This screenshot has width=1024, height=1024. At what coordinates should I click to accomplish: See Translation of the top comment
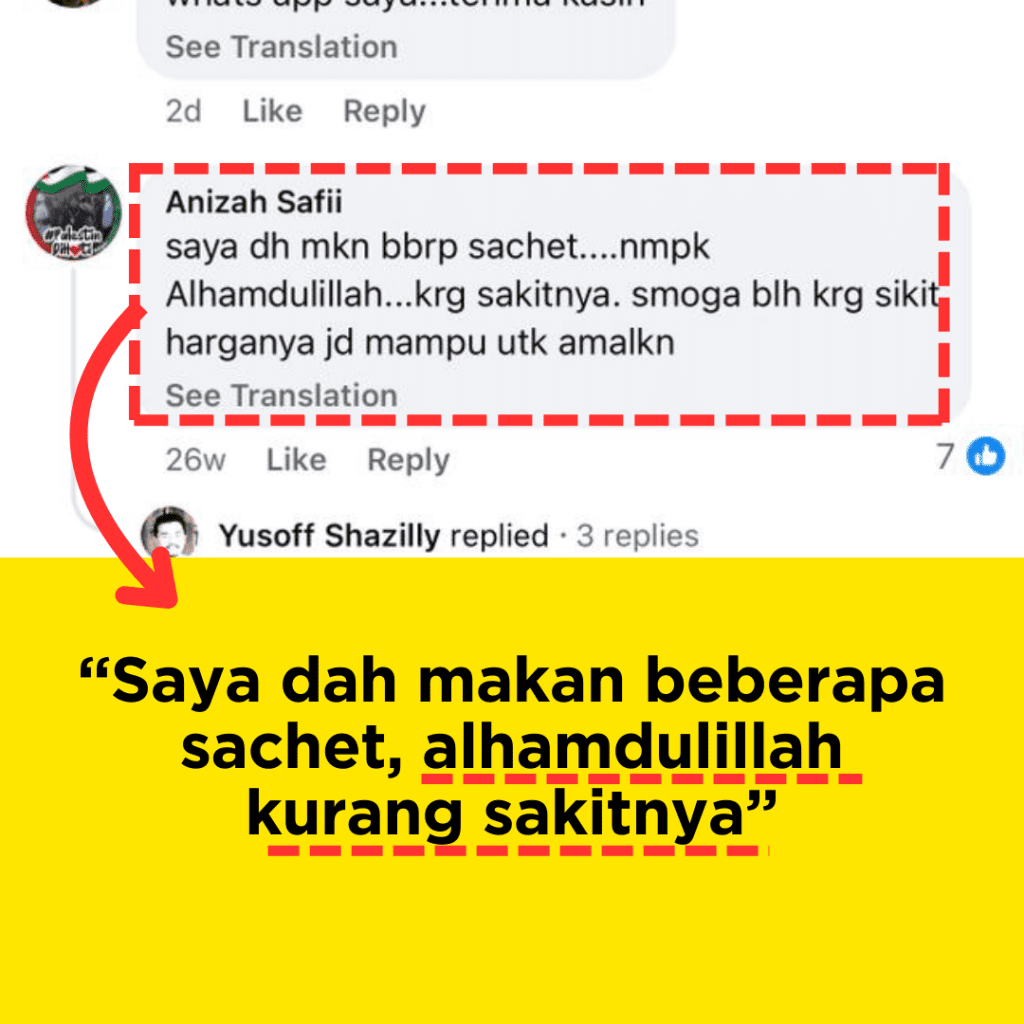click(x=281, y=47)
